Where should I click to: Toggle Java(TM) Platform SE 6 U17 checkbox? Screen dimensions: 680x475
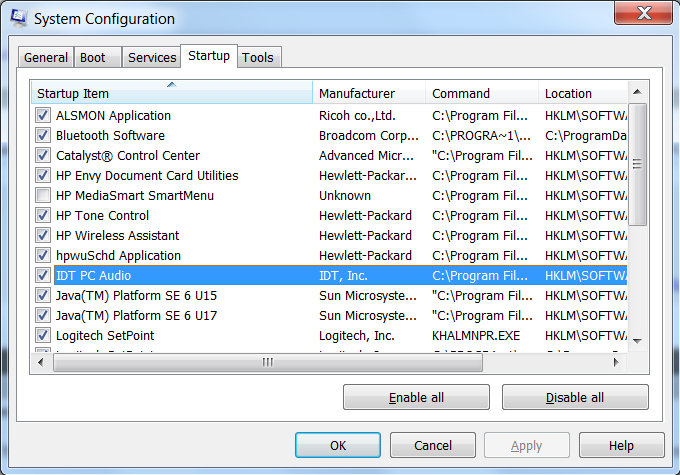43,315
